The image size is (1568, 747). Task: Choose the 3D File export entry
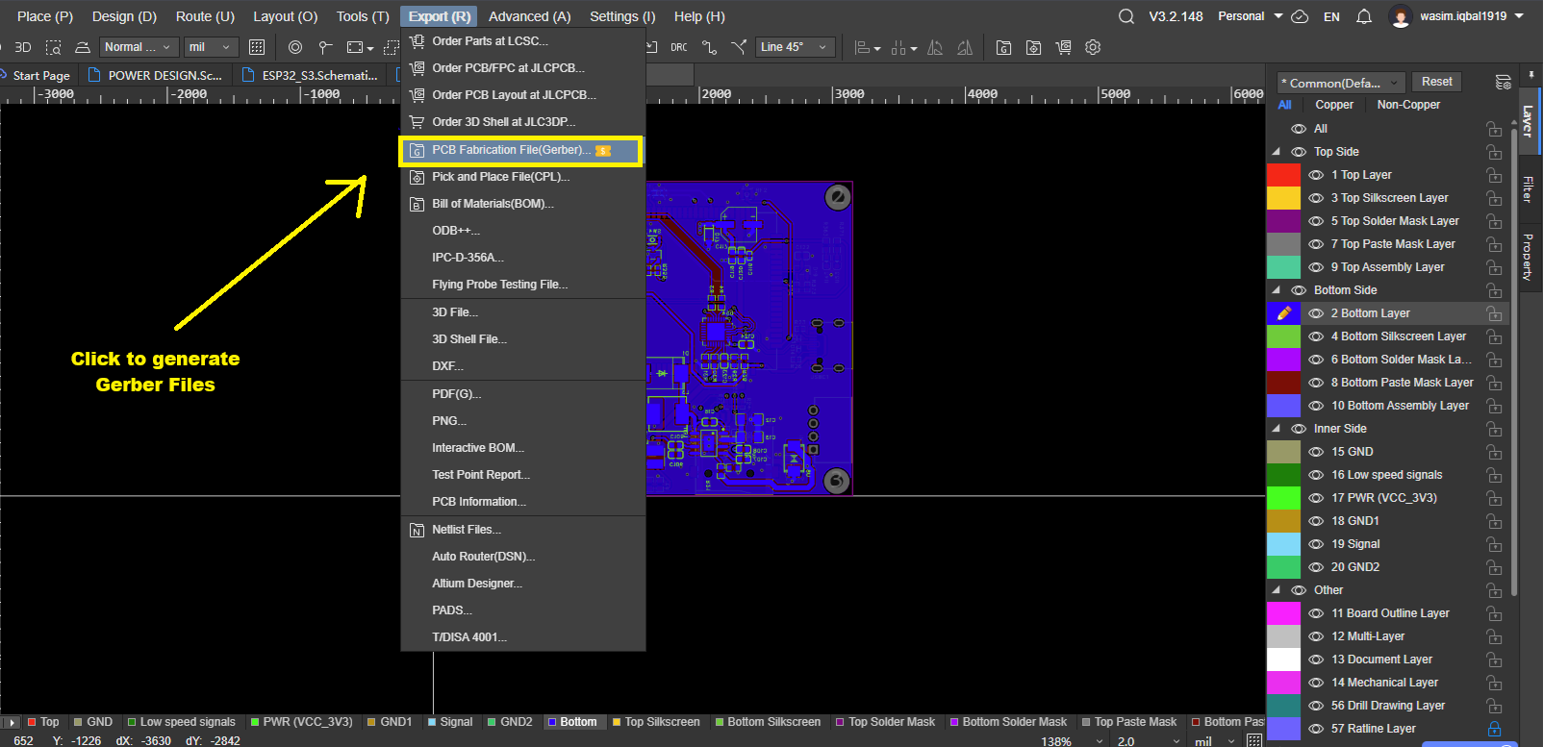pyautogui.click(x=521, y=312)
